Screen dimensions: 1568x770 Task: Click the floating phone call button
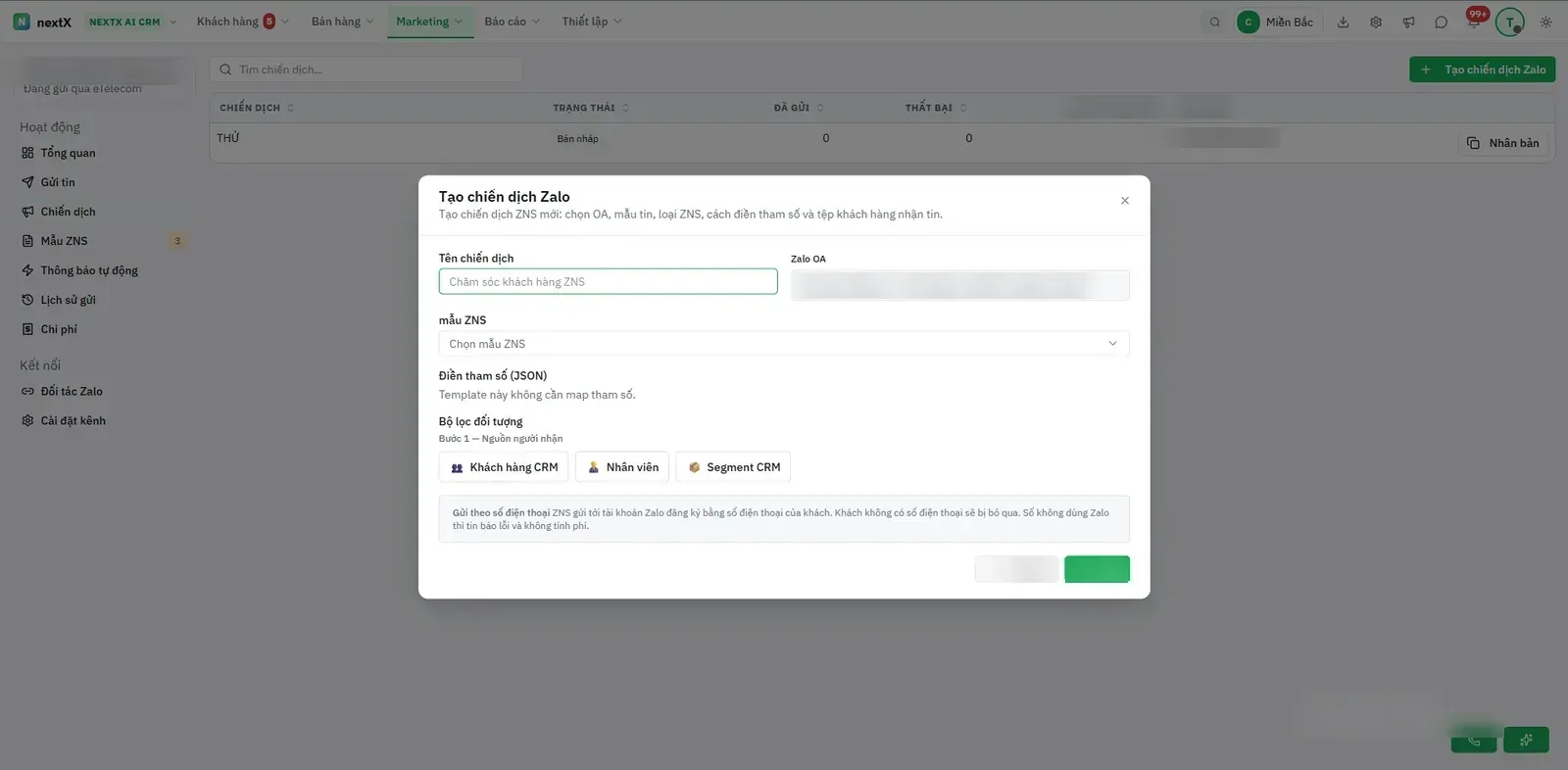click(1474, 740)
